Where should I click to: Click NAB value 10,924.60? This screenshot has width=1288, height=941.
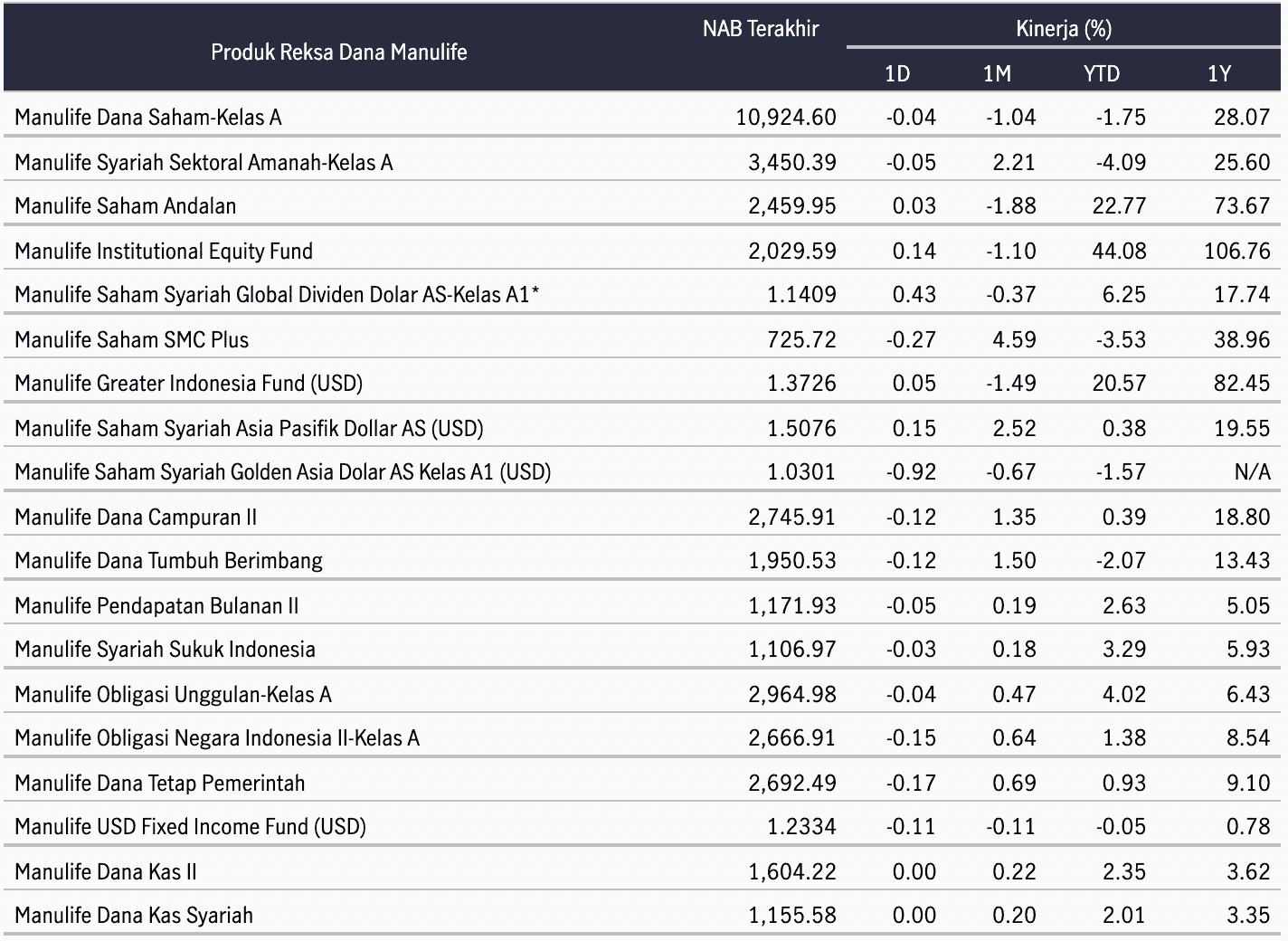tap(786, 117)
